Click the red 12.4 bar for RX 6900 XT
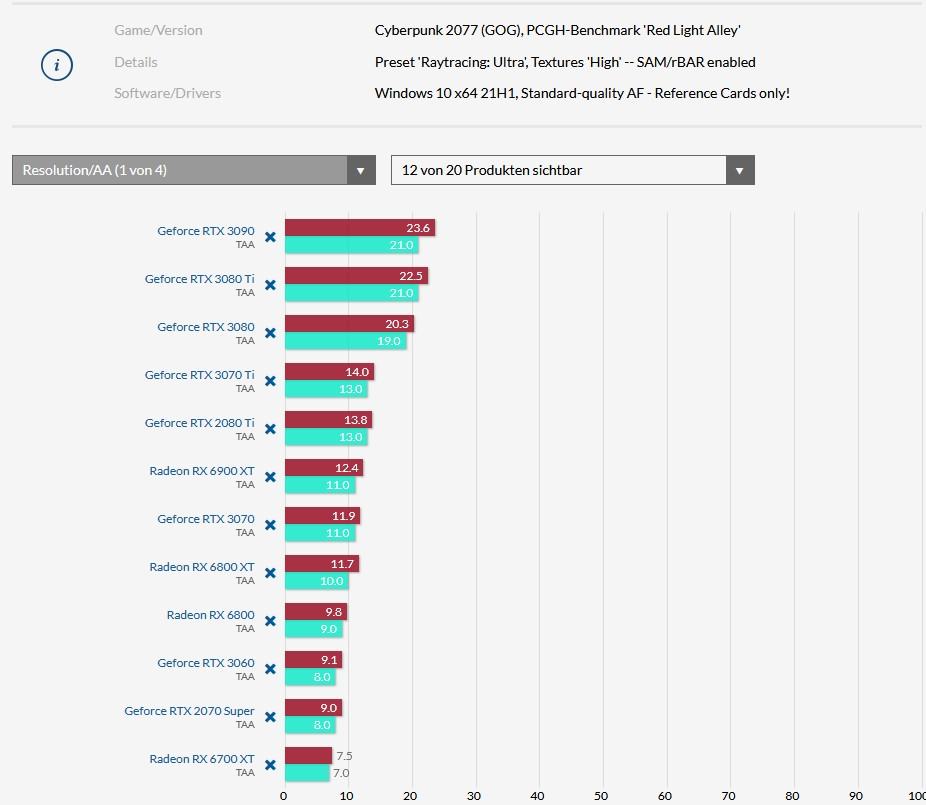This screenshot has height=805, width=926. pyautogui.click(x=324, y=468)
